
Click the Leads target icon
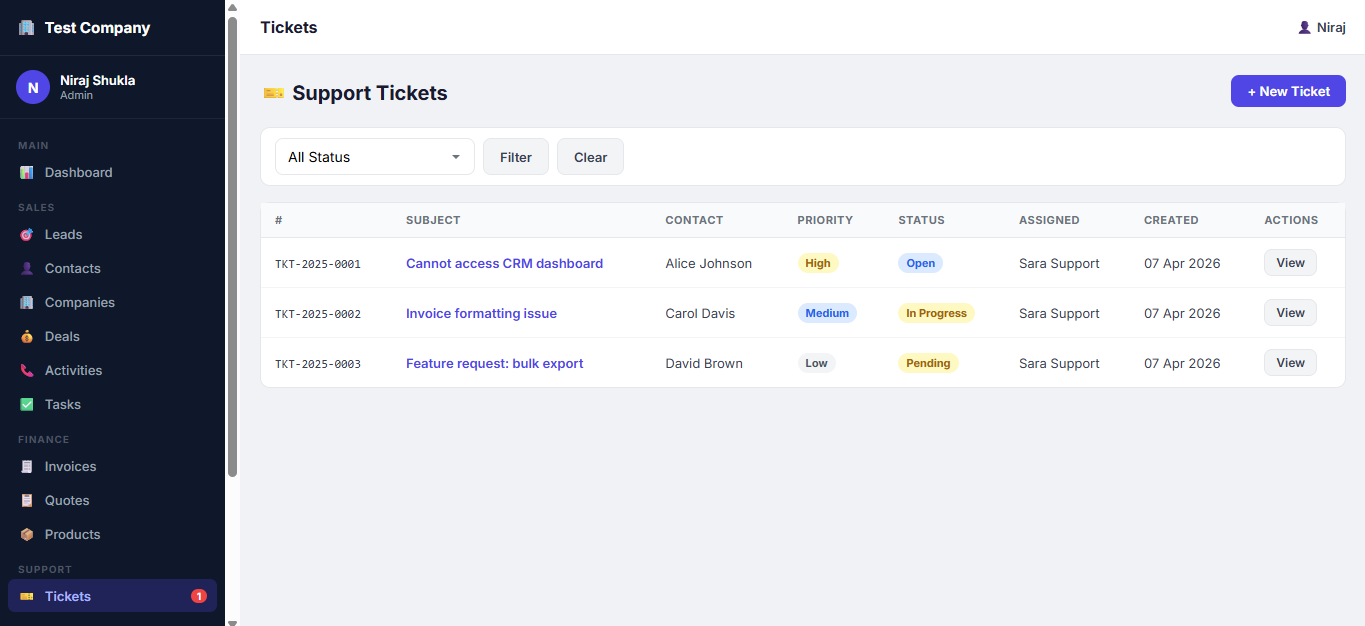[x=27, y=235]
